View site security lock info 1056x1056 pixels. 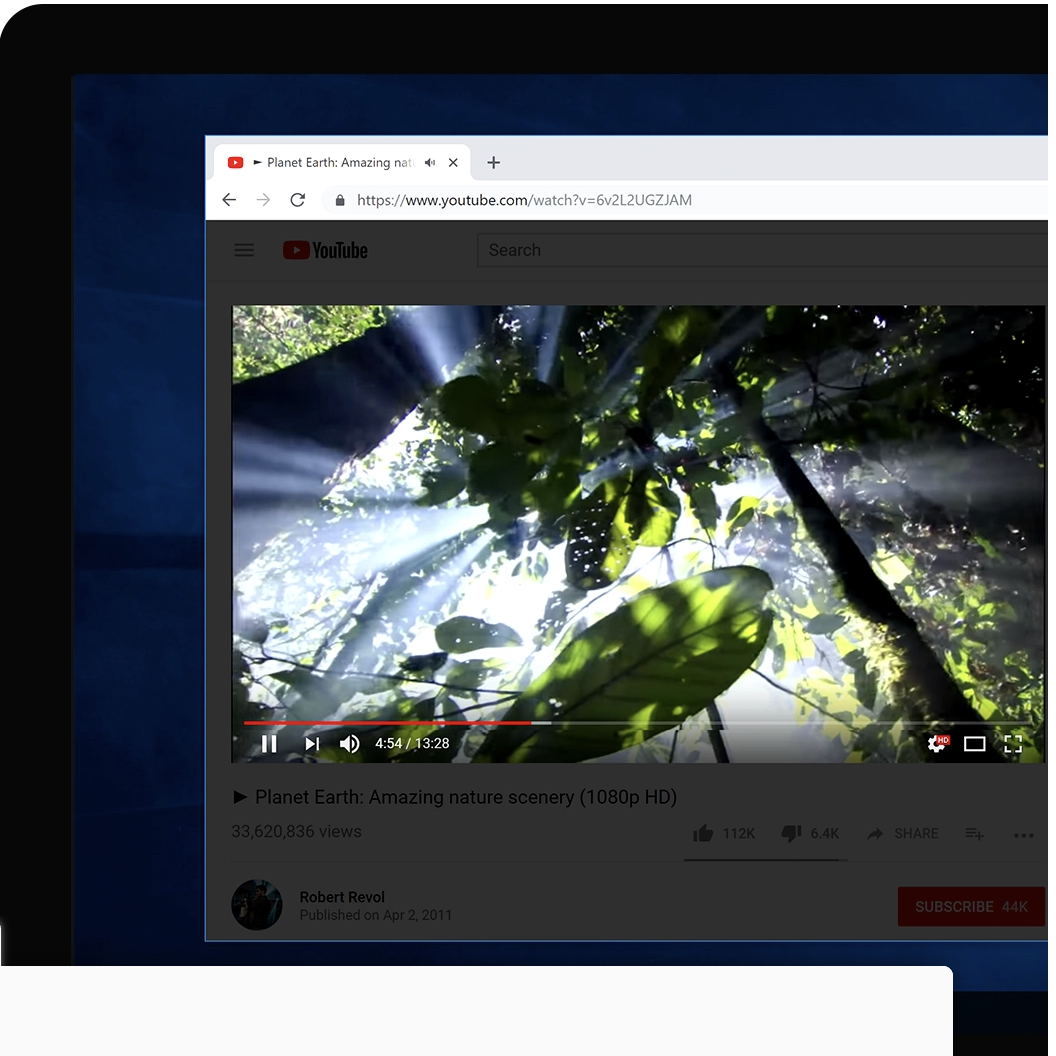click(x=340, y=200)
